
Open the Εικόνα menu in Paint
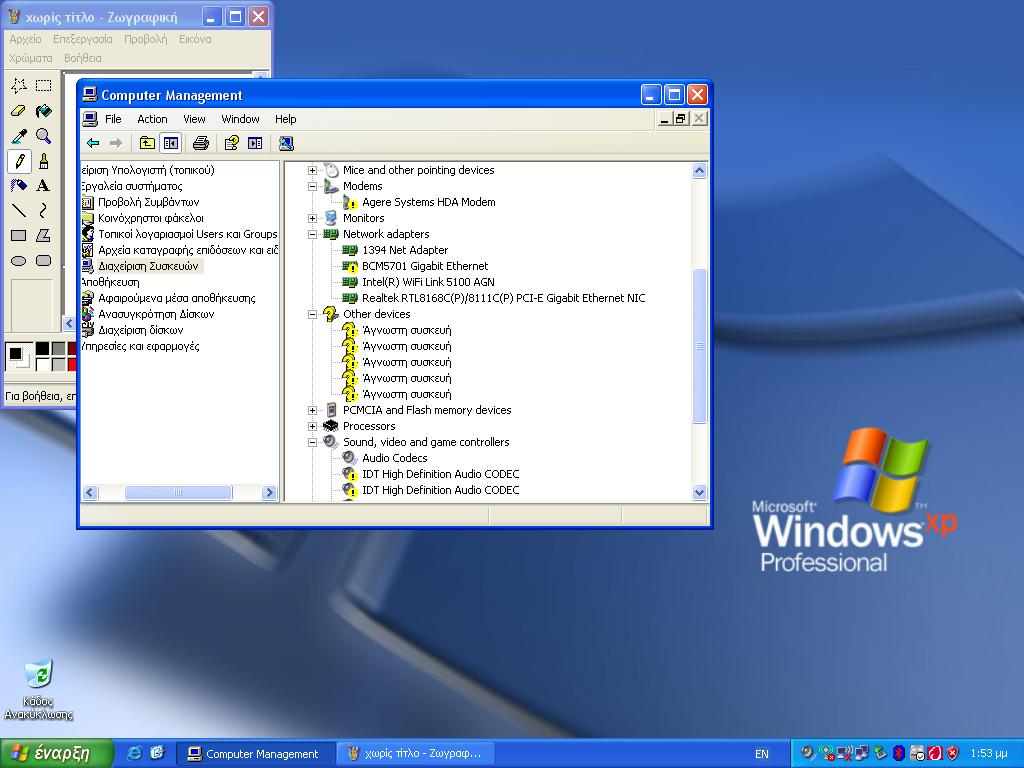tap(195, 39)
